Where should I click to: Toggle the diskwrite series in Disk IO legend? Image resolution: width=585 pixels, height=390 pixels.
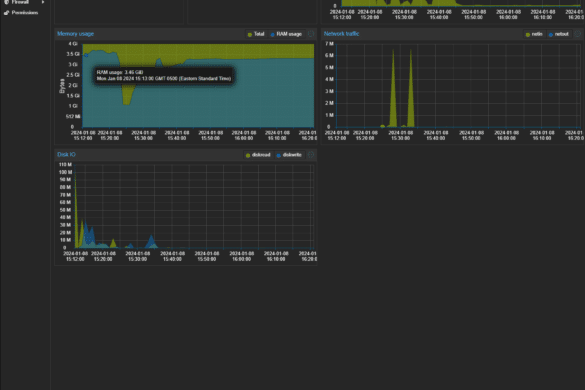coord(289,155)
